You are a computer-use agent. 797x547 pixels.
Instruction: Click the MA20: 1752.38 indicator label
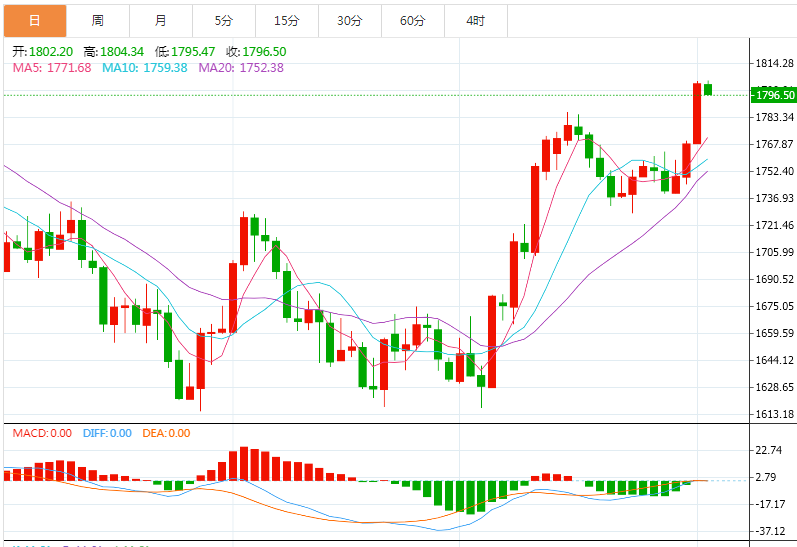pyautogui.click(x=241, y=68)
